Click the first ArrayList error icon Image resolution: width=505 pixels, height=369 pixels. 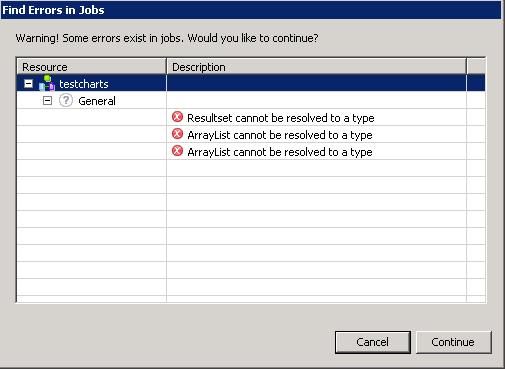point(177,134)
